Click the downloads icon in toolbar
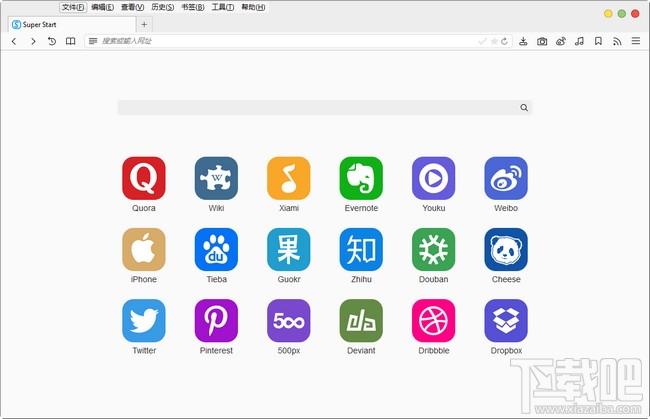 (x=523, y=41)
